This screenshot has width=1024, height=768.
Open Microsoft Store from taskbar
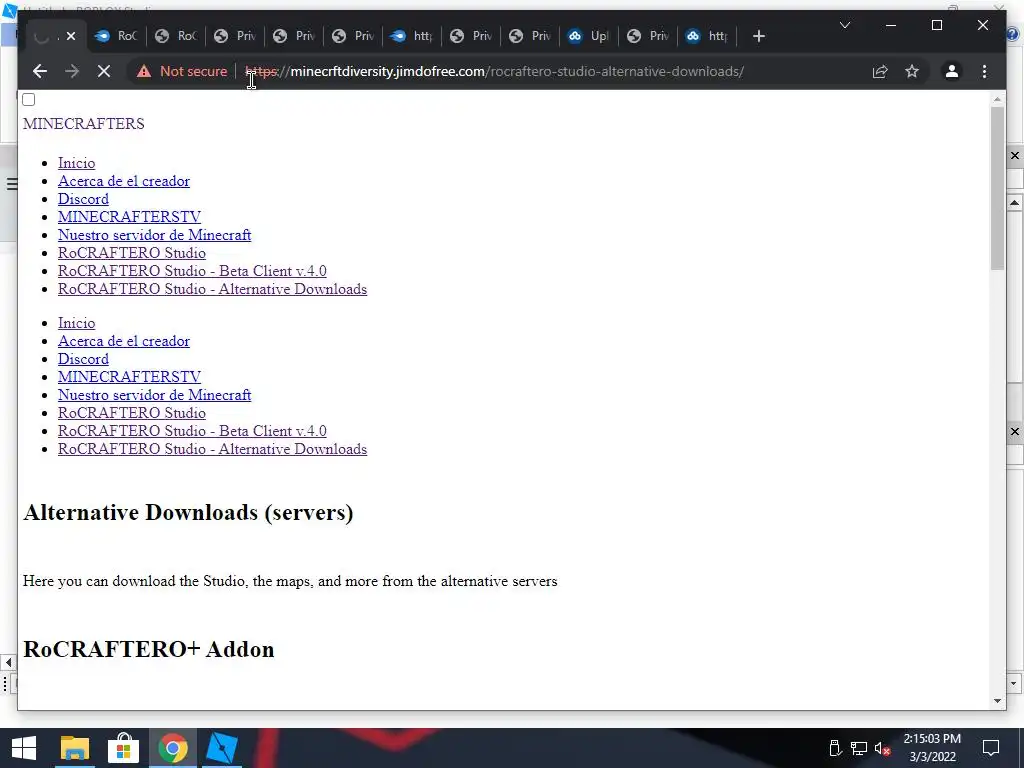[x=123, y=748]
